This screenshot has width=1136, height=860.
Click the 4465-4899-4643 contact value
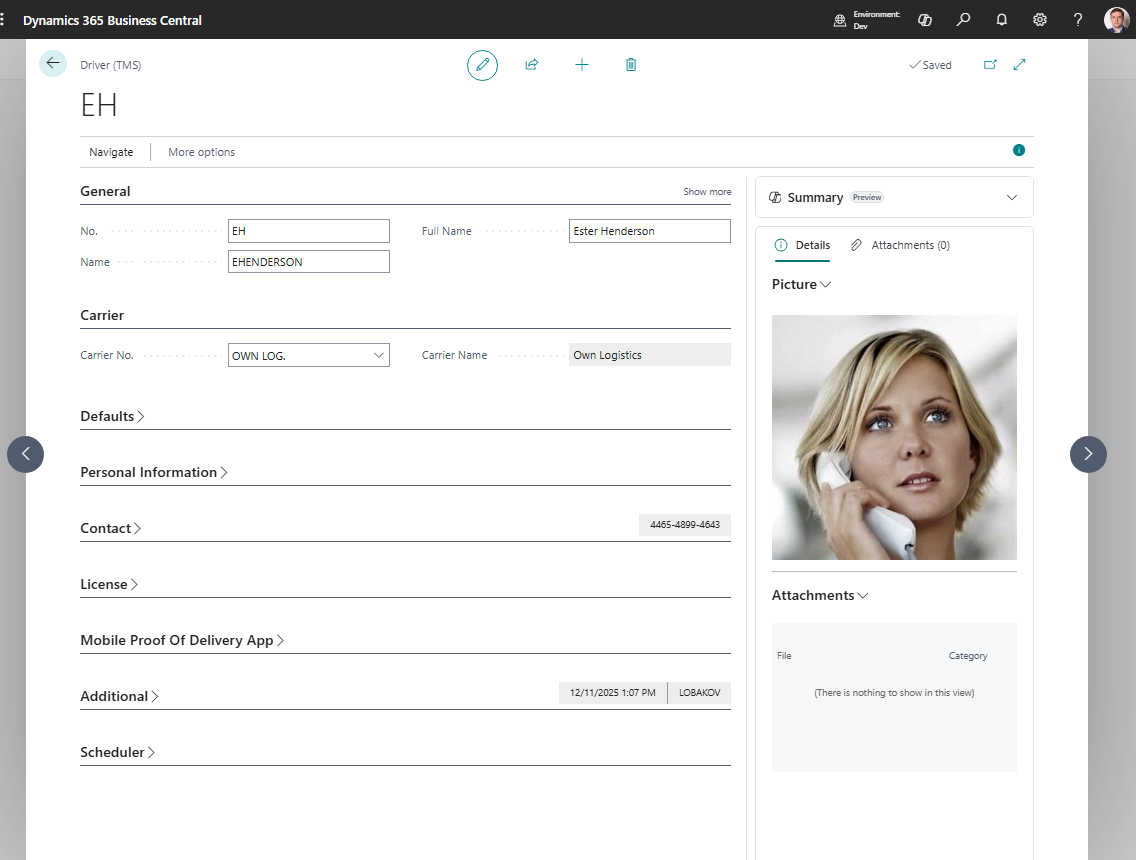point(685,525)
